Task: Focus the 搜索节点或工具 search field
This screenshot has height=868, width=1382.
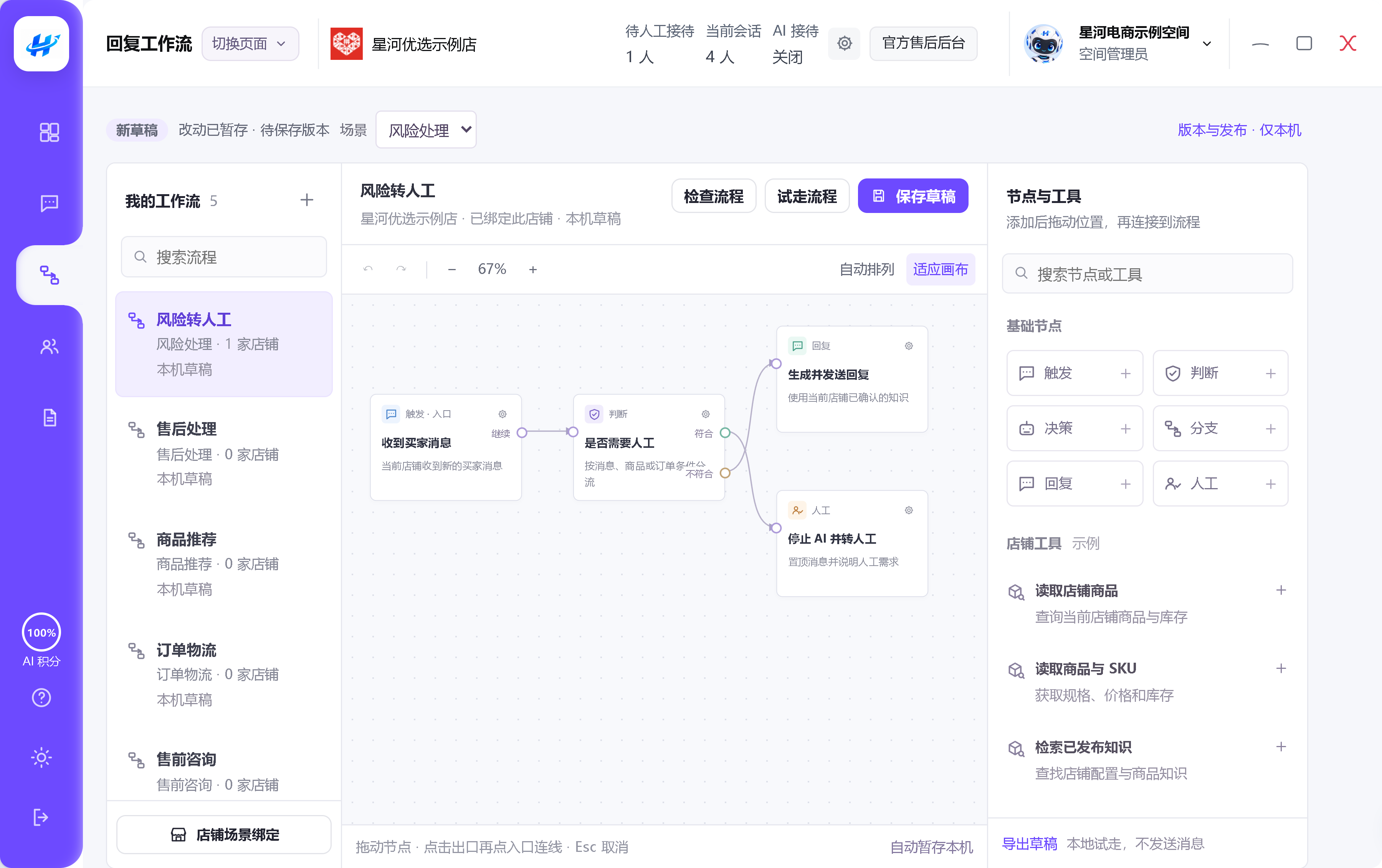Action: coord(1147,274)
